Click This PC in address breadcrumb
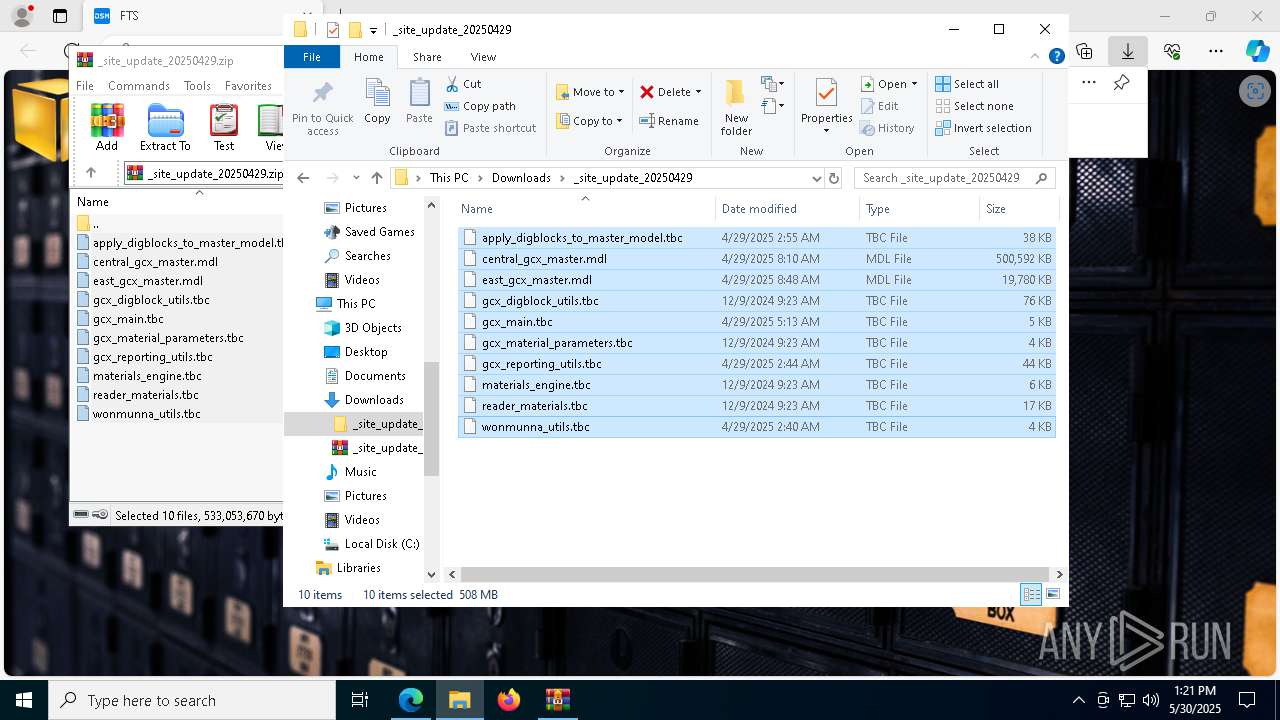The image size is (1280, 720). 449,178
